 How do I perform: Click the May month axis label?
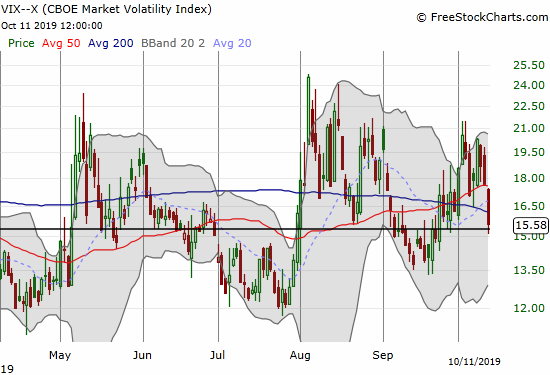(60, 355)
